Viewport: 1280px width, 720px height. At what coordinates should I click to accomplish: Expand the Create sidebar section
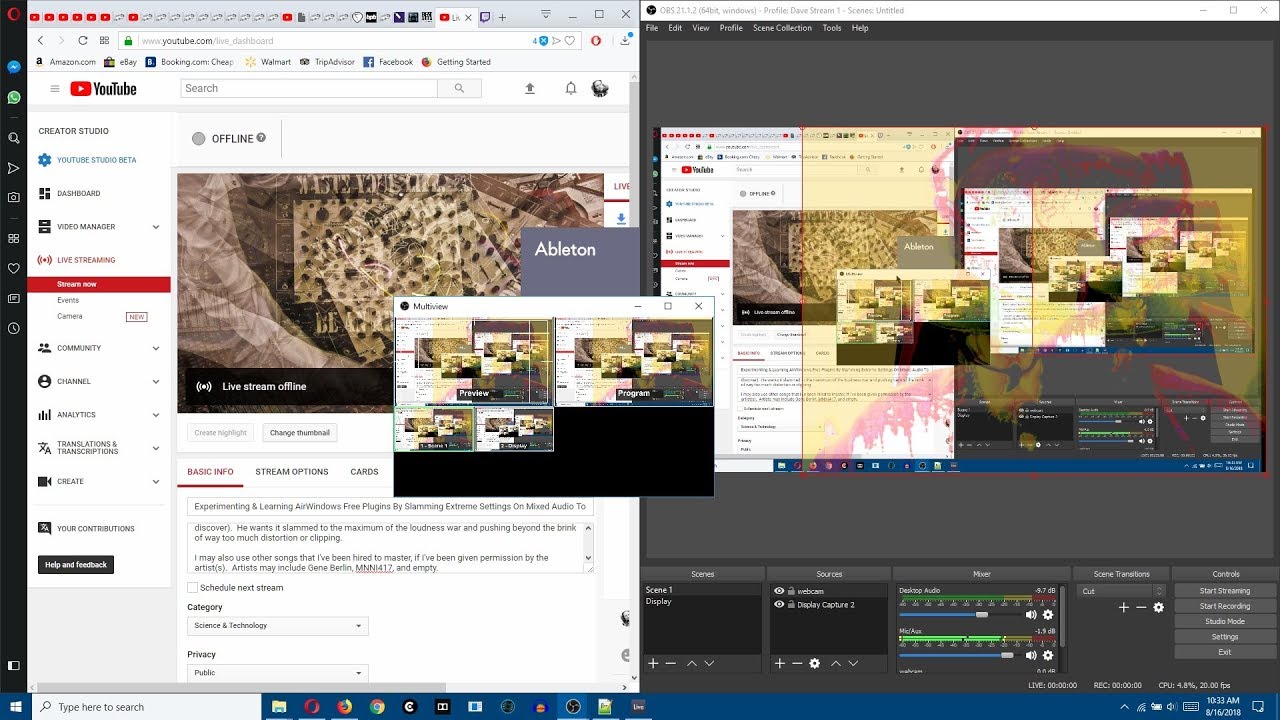[156, 481]
